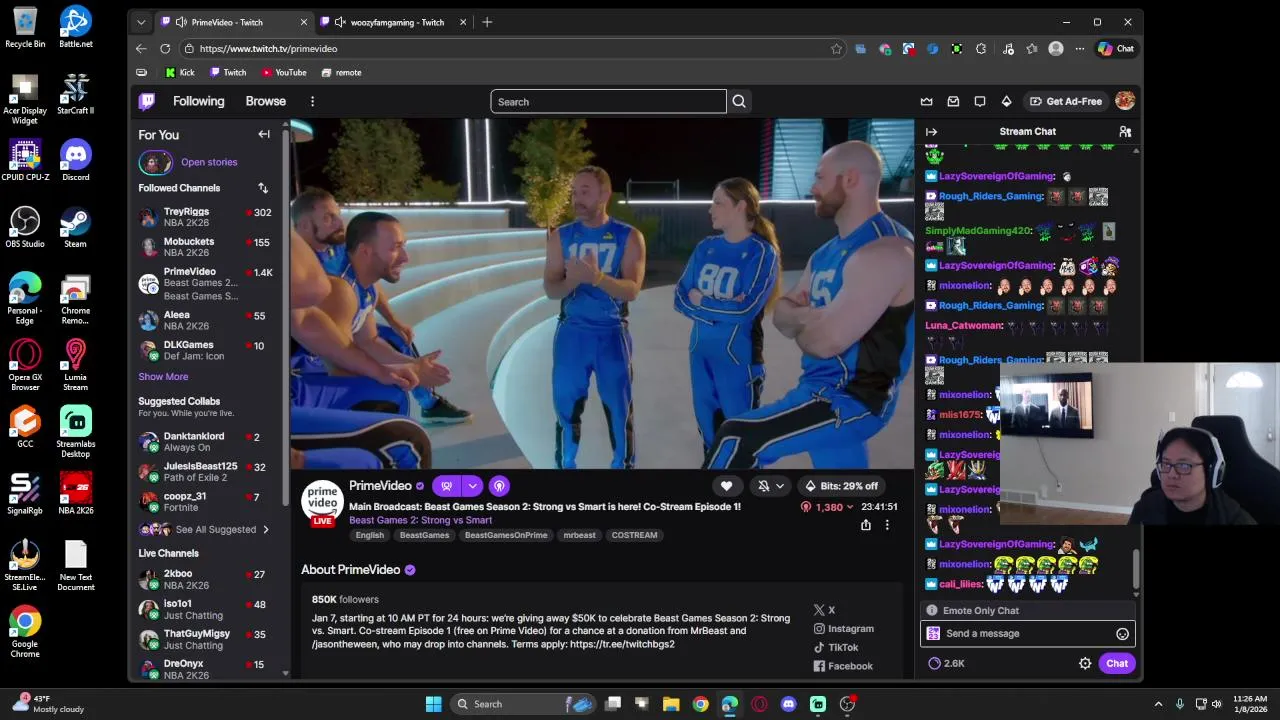Share the PrimeVideo stream
1280x720 pixels.
[x=866, y=525]
